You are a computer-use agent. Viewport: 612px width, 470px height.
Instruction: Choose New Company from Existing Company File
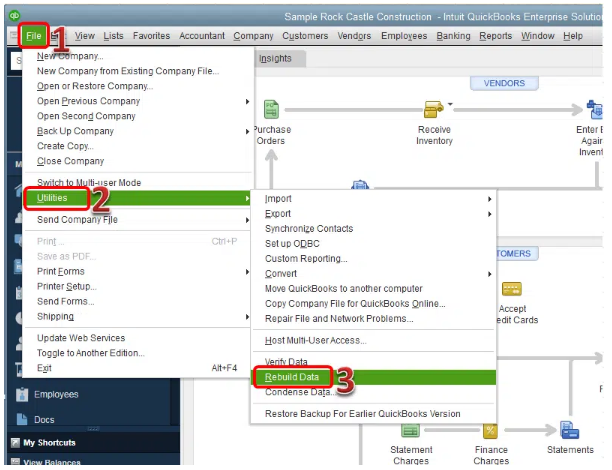[138, 71]
